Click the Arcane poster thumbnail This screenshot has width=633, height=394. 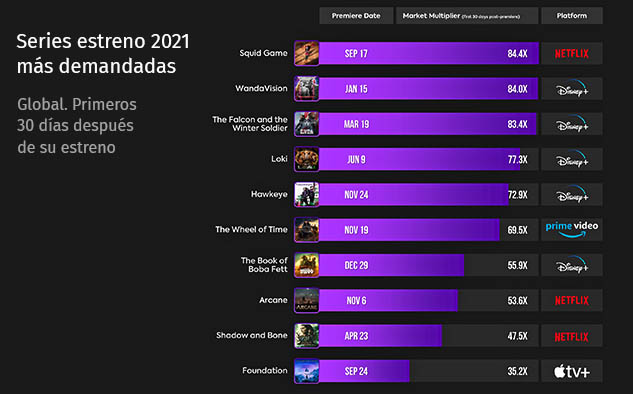(306, 300)
